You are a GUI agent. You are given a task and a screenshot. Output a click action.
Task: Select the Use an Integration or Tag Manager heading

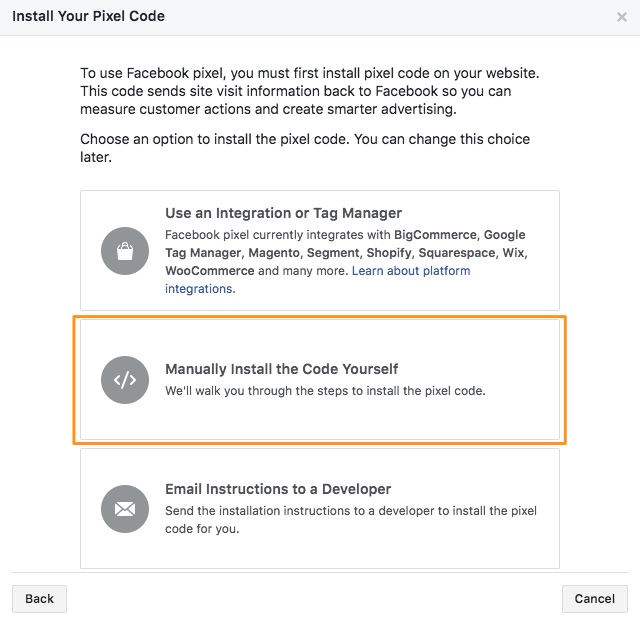coord(283,213)
